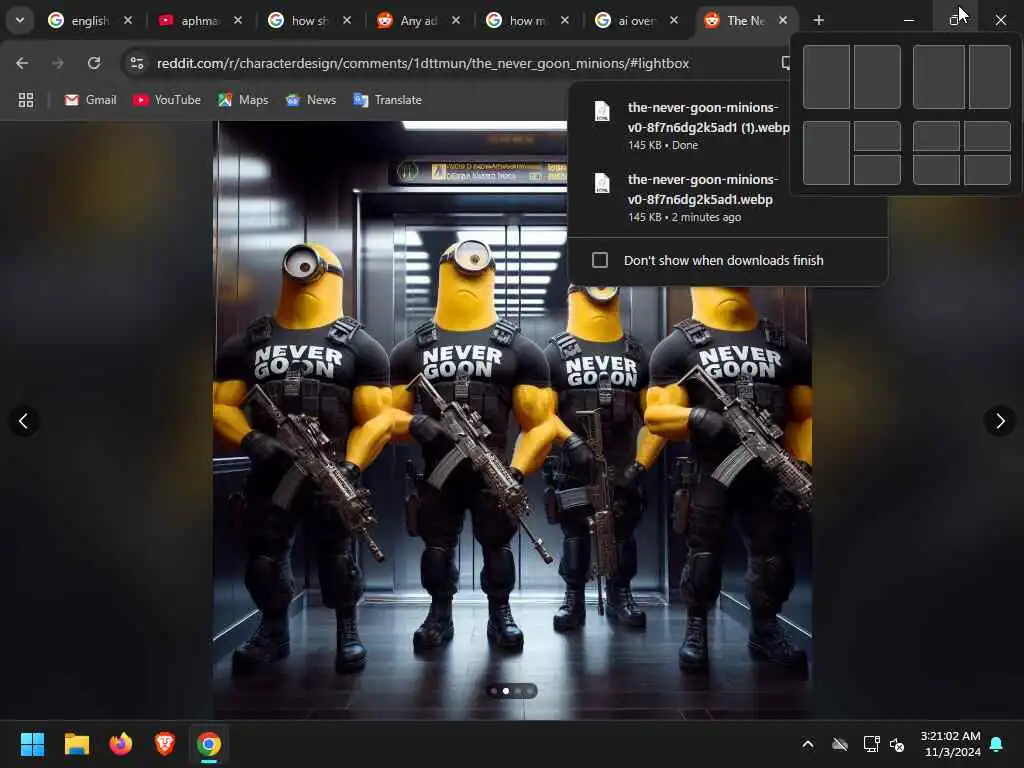
Task: Snap window to top-right zone of three-zone layout
Action: pos(877,136)
